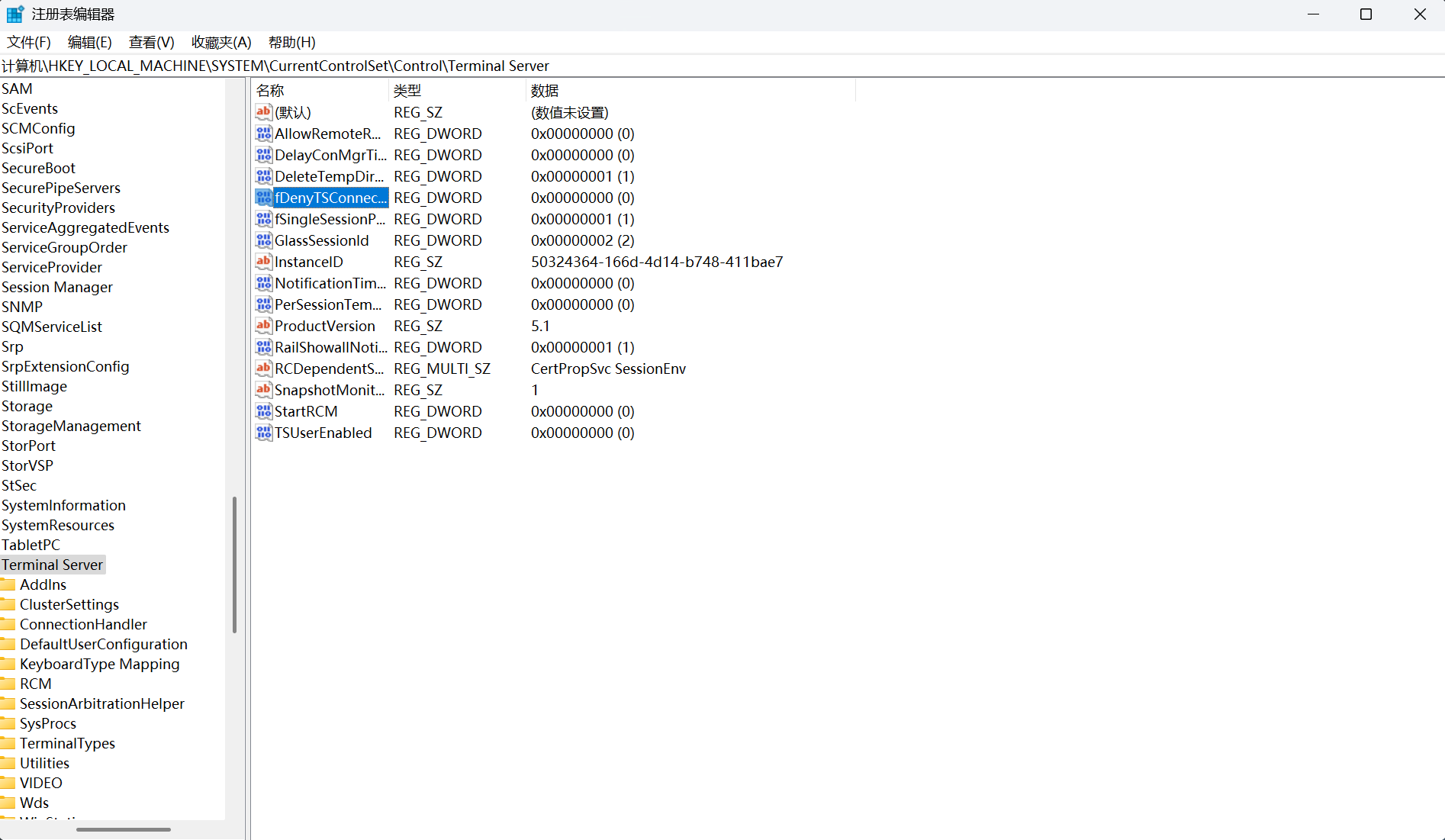Select the SecureBoot key in tree
Image resolution: width=1445 pixels, height=840 pixels.
pyautogui.click(x=38, y=168)
